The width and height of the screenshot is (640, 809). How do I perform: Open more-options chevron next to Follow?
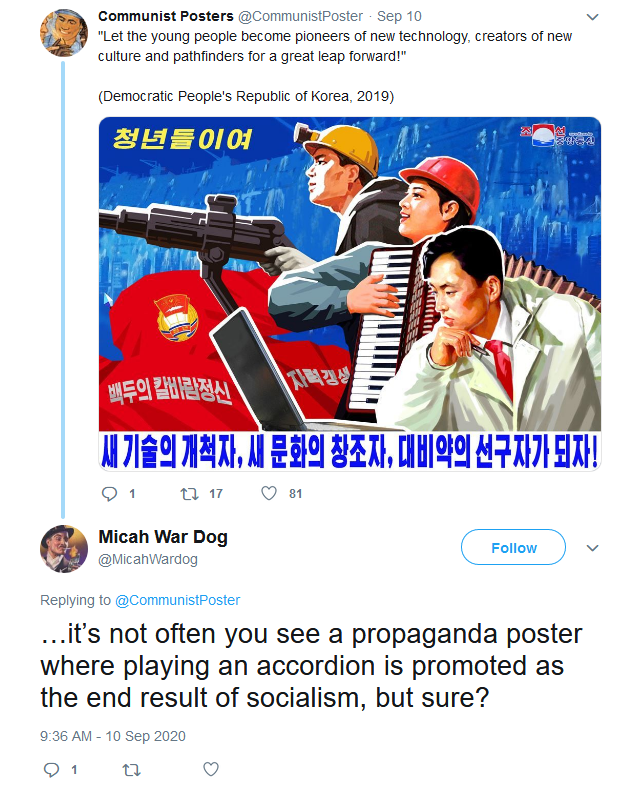(x=593, y=548)
